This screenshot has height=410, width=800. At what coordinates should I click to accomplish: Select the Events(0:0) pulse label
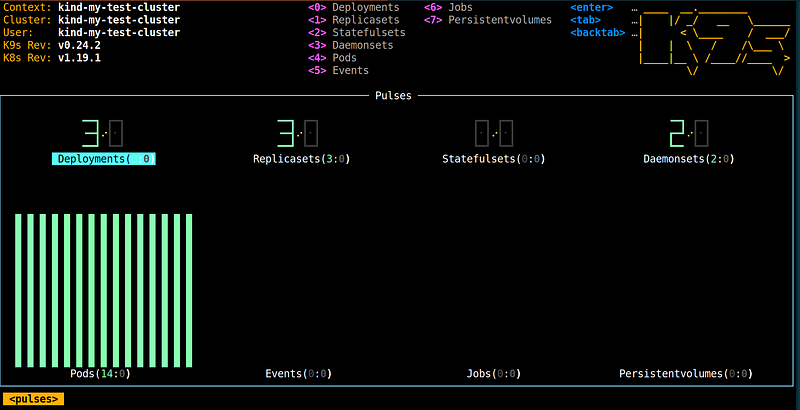click(x=298, y=374)
